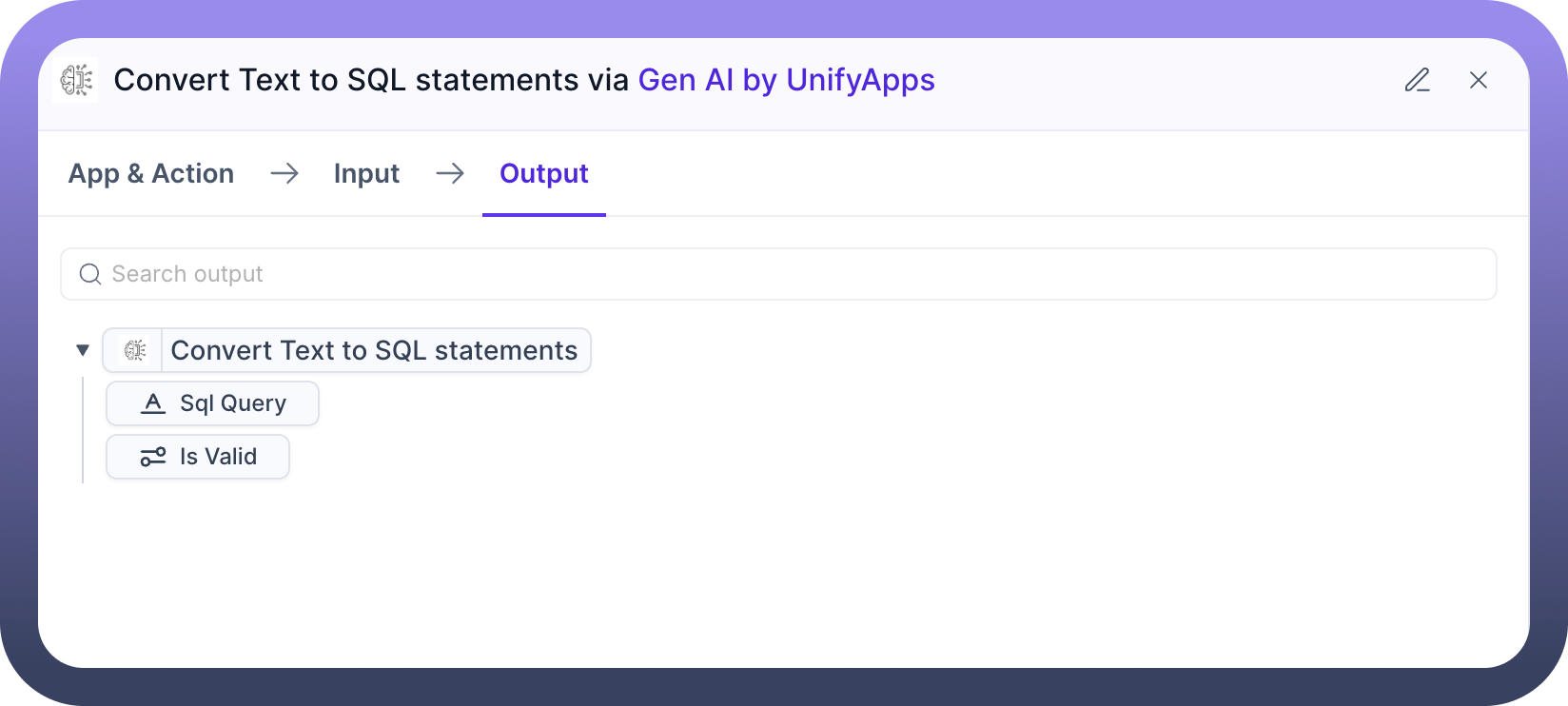Screen dimensions: 1568x706
Task: Click the Gen AI brain icon in header
Action: (x=76, y=81)
